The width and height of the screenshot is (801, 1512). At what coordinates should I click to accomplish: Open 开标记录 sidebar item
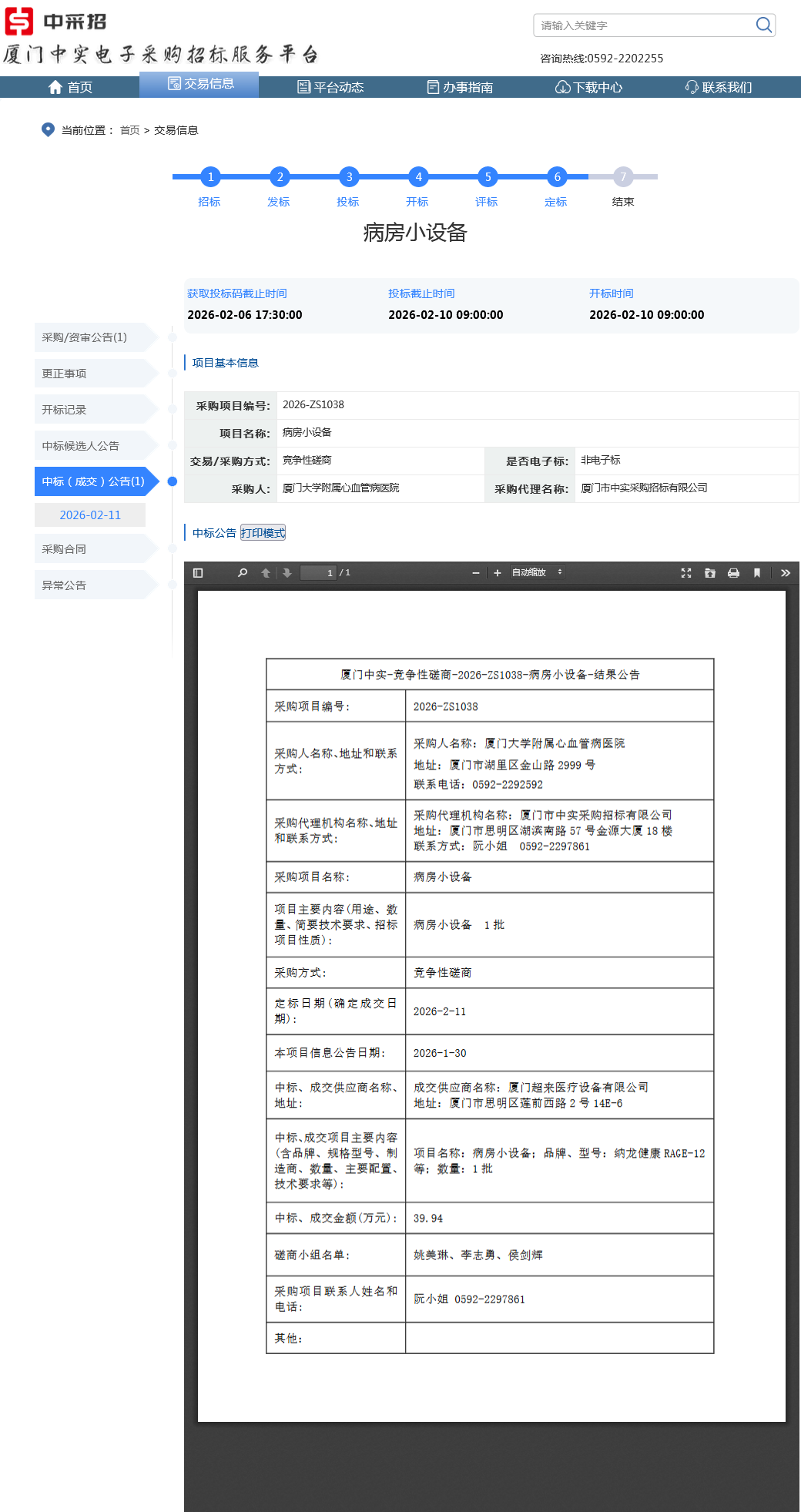96,410
